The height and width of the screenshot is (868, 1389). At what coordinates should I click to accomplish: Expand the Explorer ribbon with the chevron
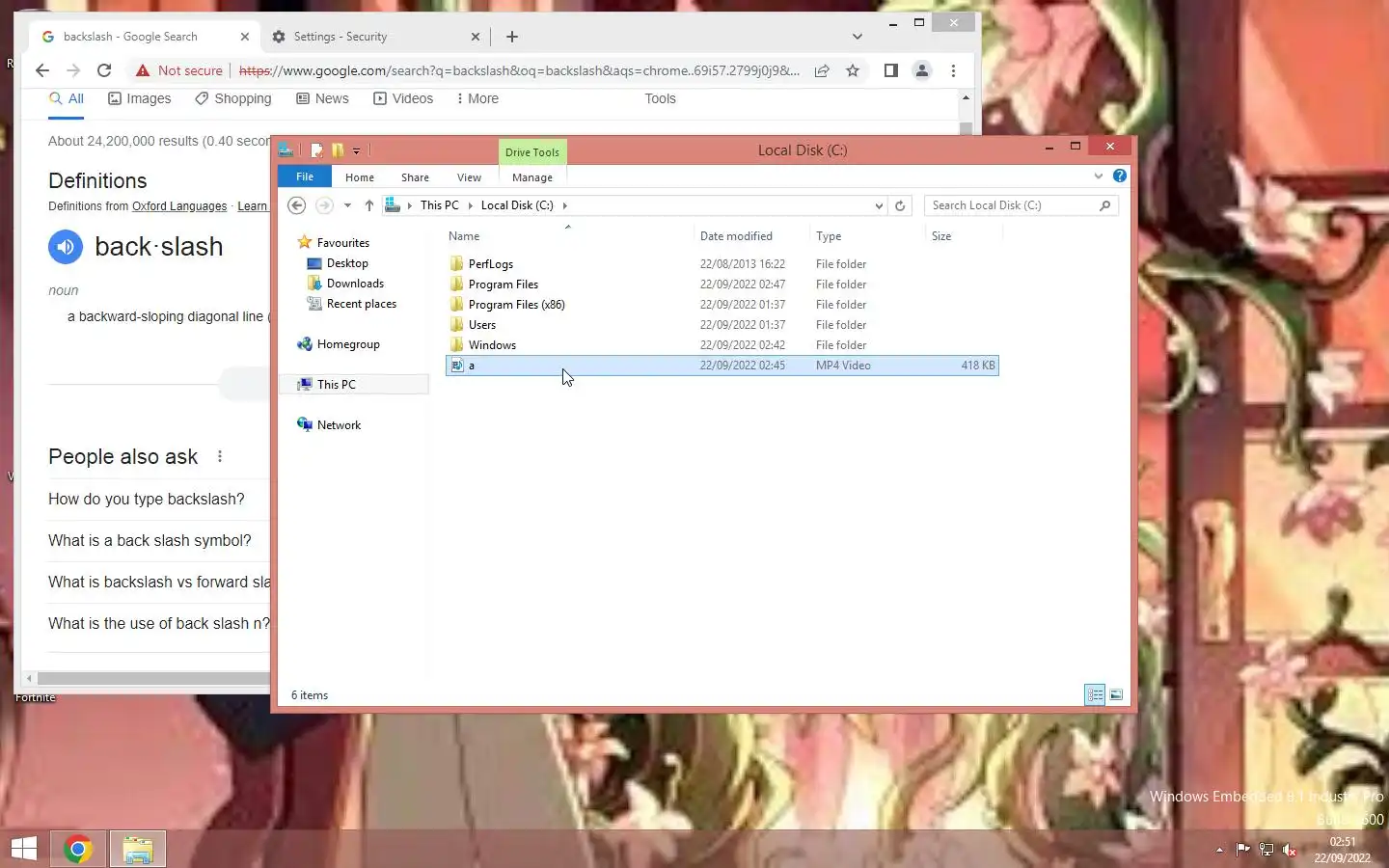click(1098, 176)
